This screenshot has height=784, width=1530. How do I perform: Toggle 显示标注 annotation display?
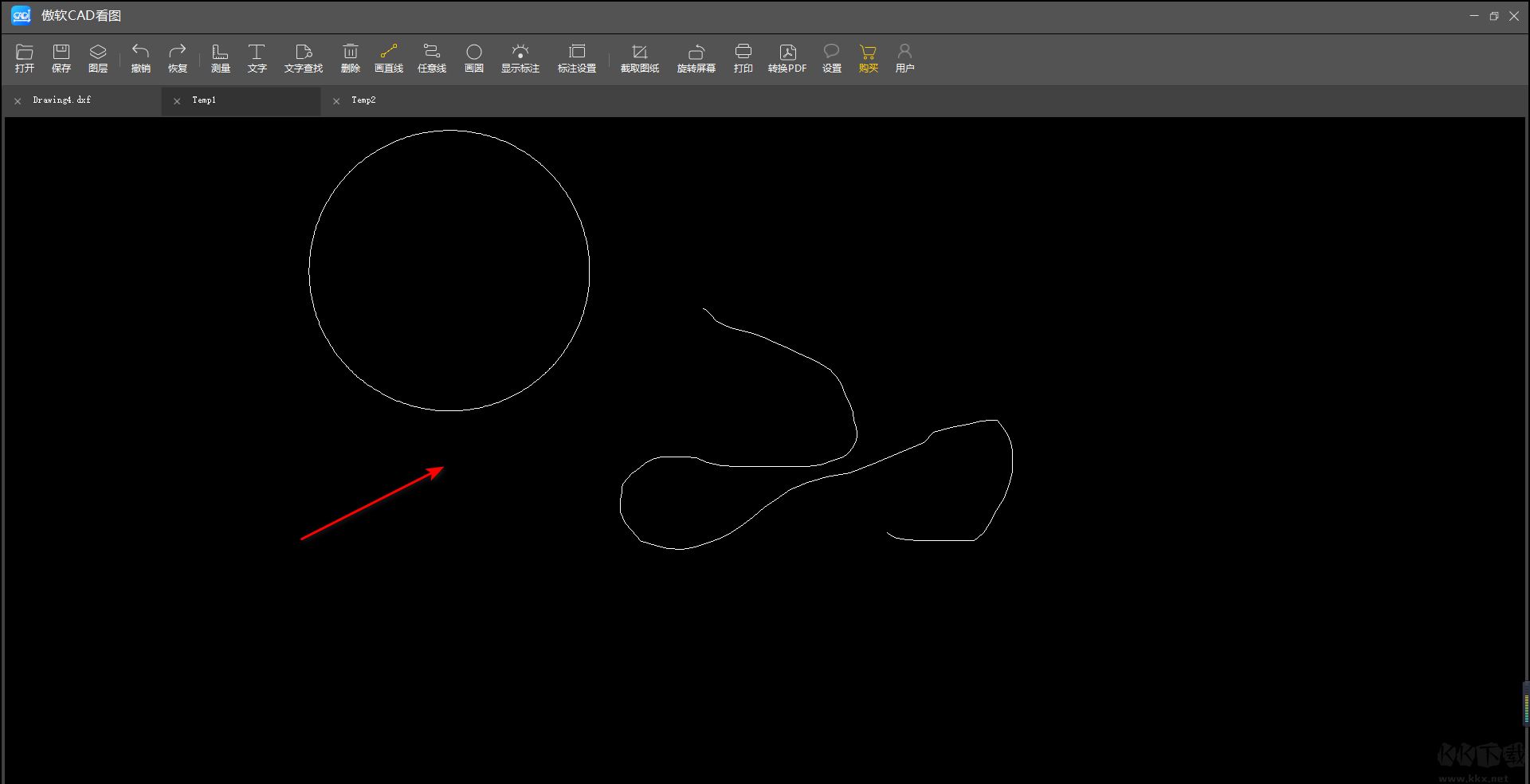tap(520, 58)
